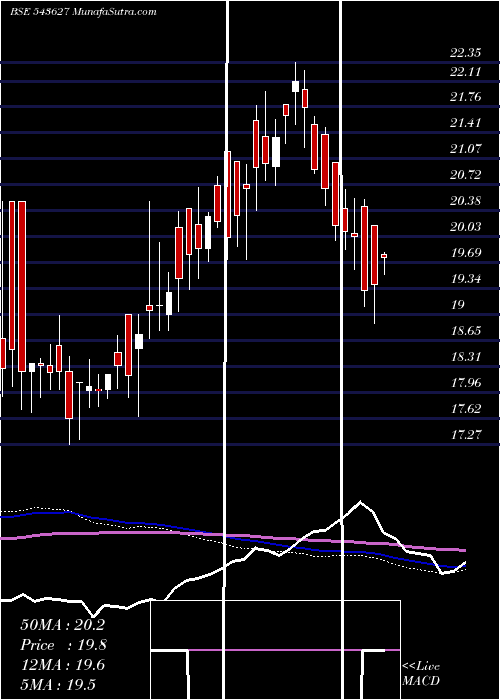Viewport: 500px width, 700px height.
Task: Click the 21.76 price axis label
Action: pyautogui.click(x=466, y=97)
